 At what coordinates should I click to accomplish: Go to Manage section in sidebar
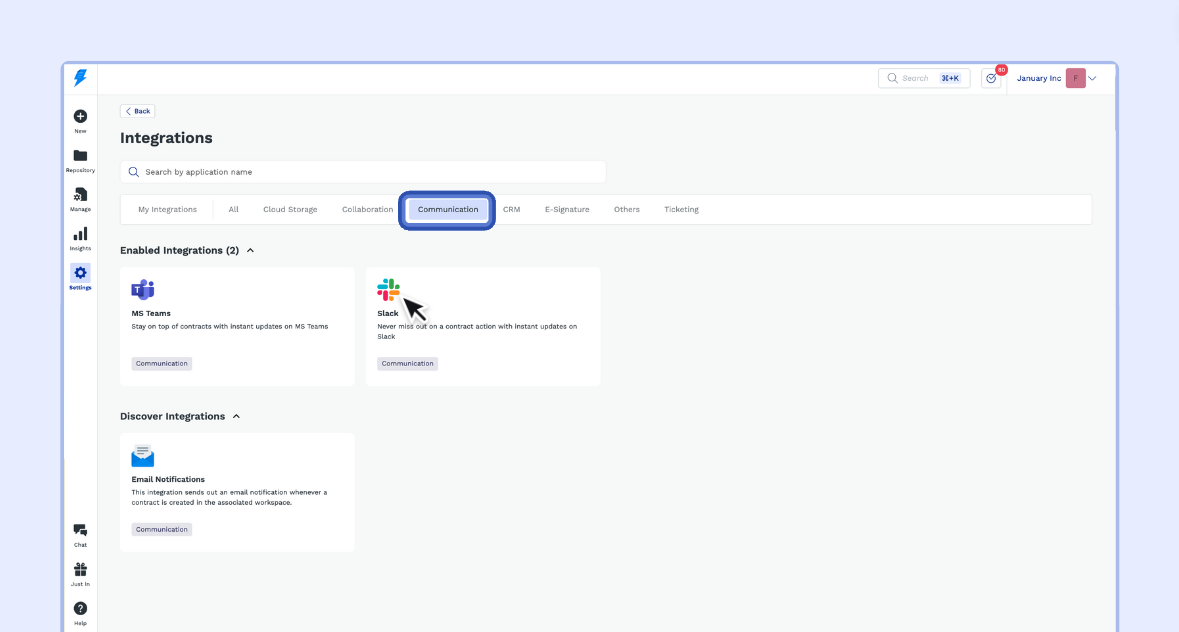tap(80, 199)
